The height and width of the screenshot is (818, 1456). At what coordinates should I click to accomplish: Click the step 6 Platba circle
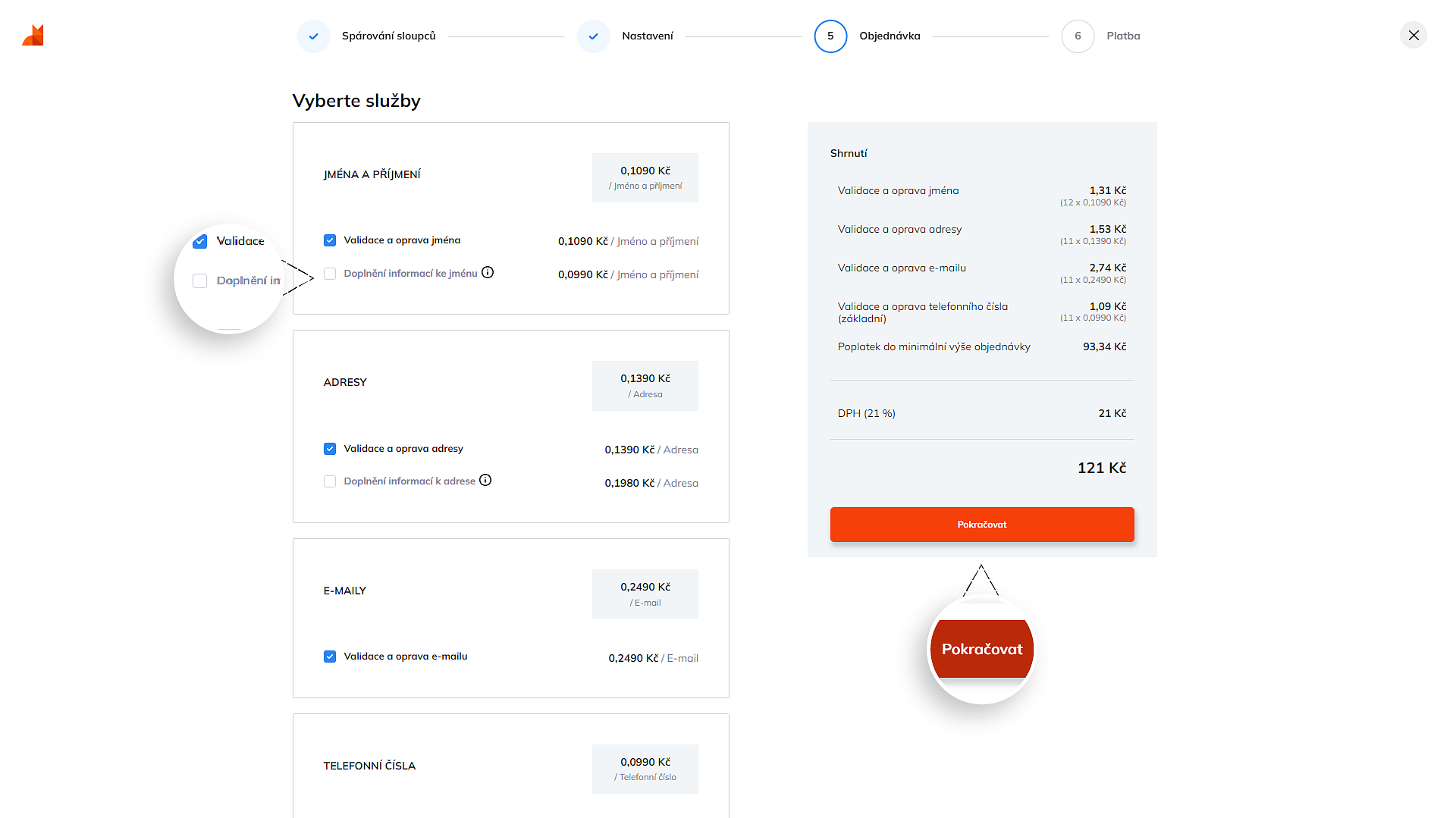click(x=1078, y=36)
